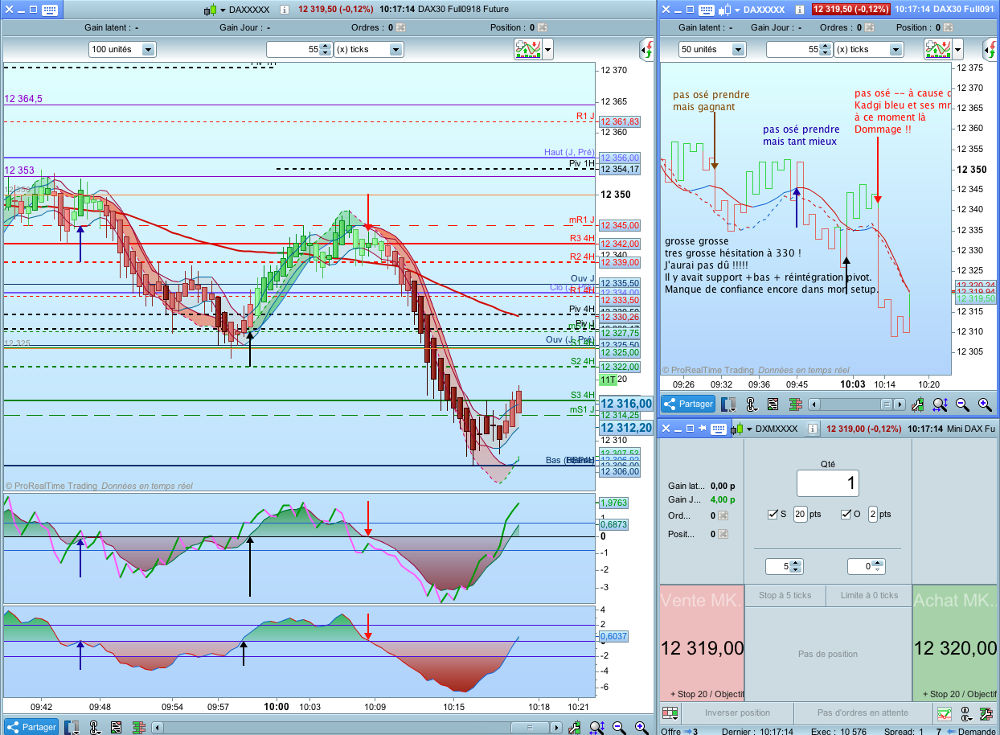
Task: Click the 55 ticks input field in main chart
Action: click(293, 49)
